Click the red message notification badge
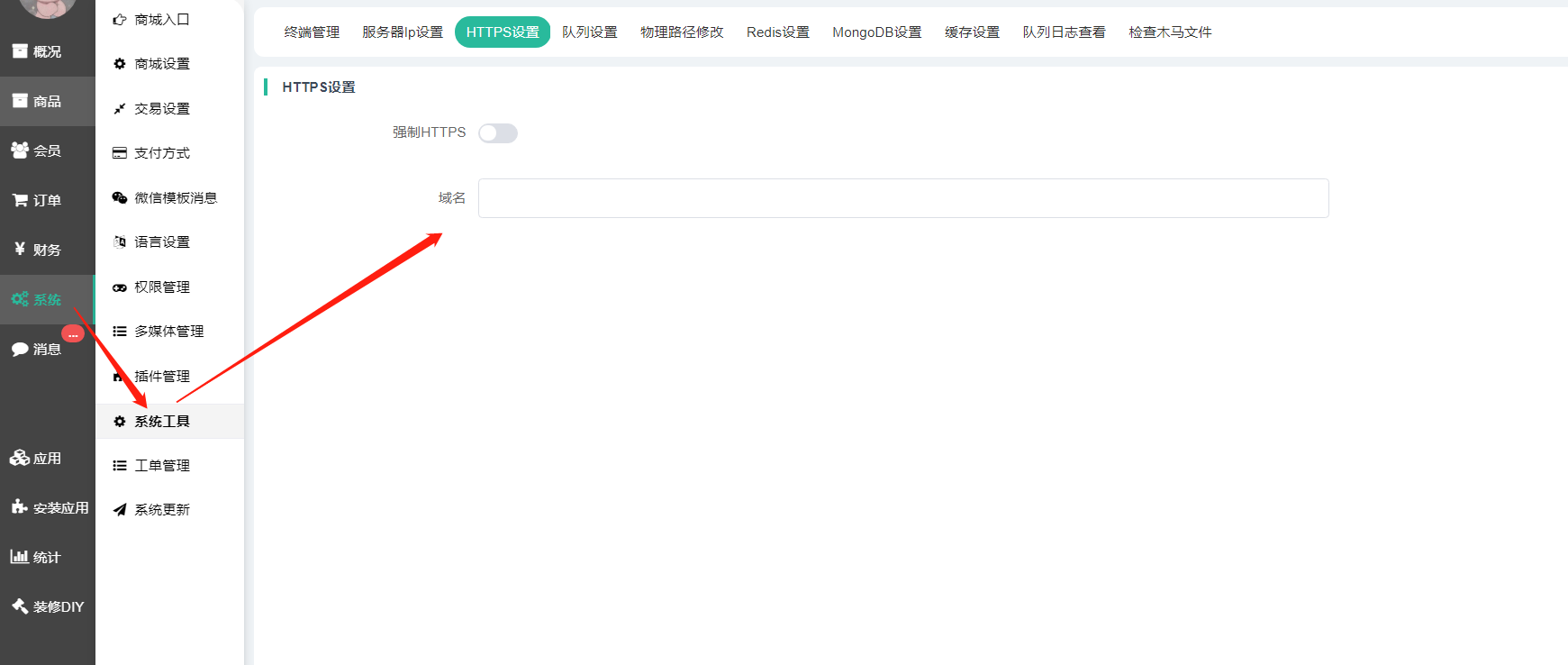This screenshot has width=1568, height=665. (73, 334)
